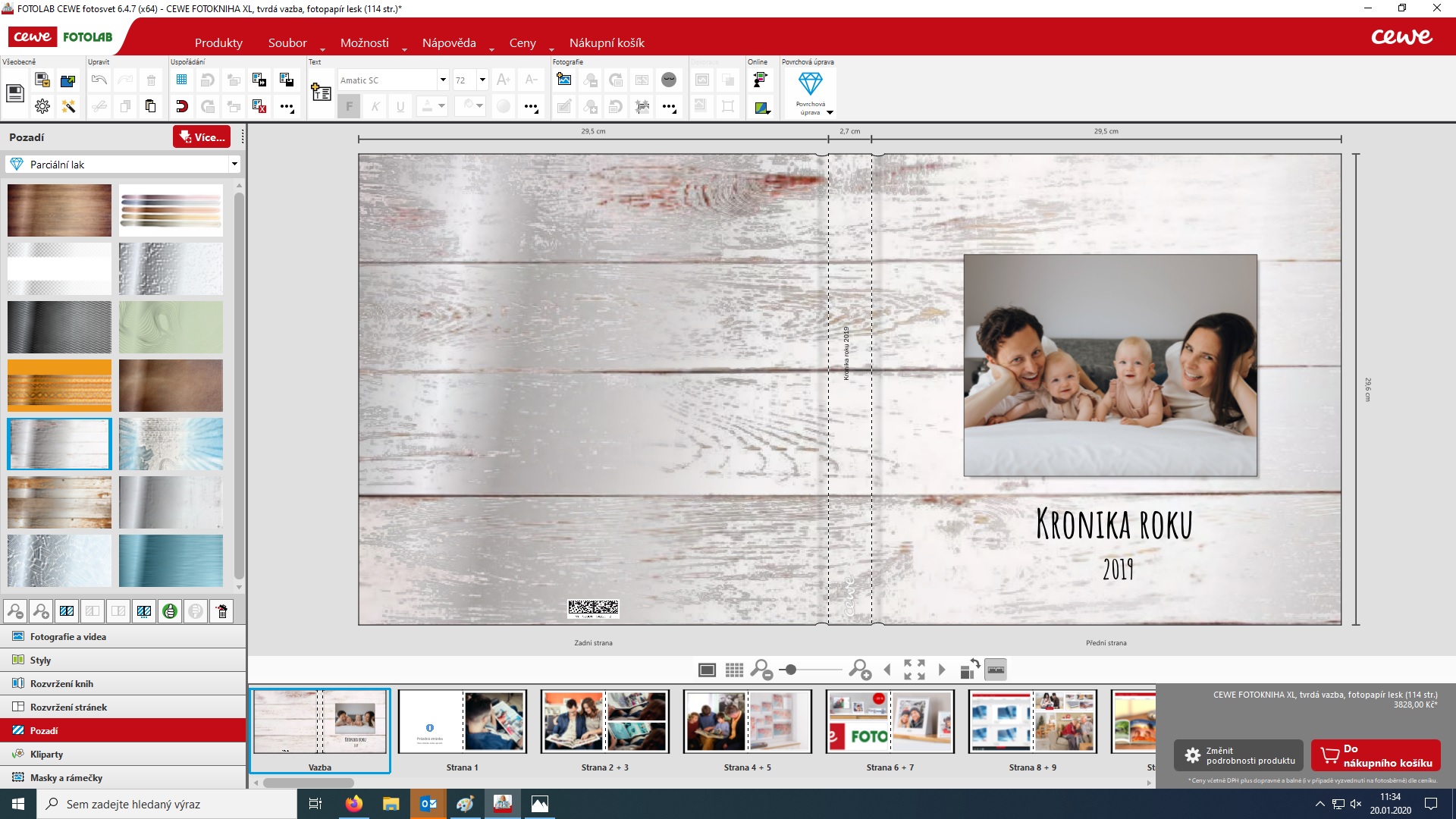Click the Do nákupního košíku button
1456x819 pixels.
(1376, 755)
